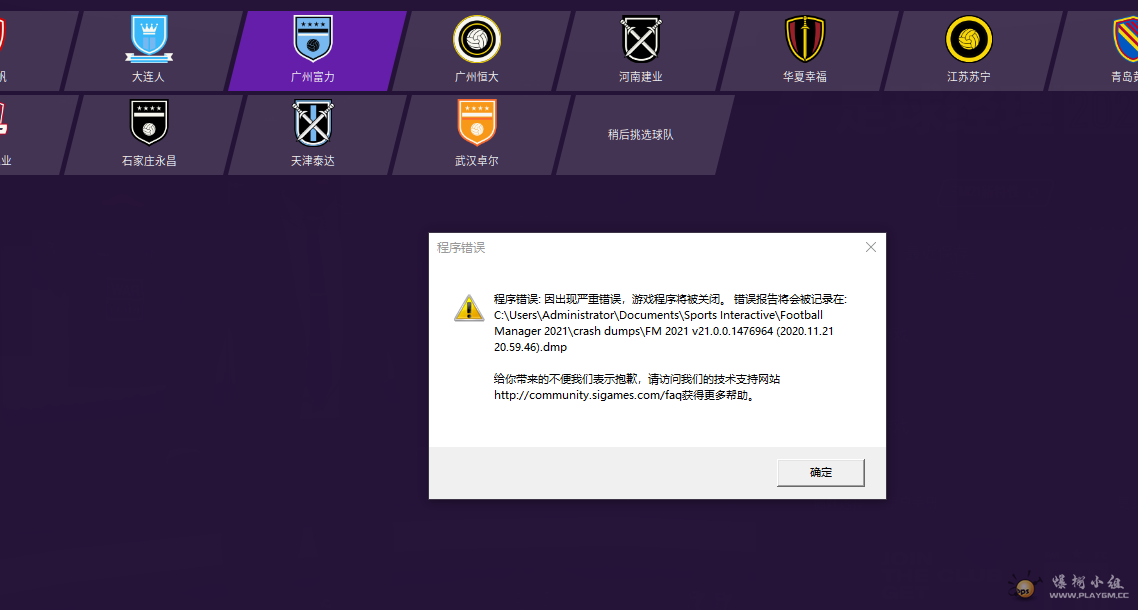Click the 给你带来的不便 apology sentence

[x=637, y=379]
